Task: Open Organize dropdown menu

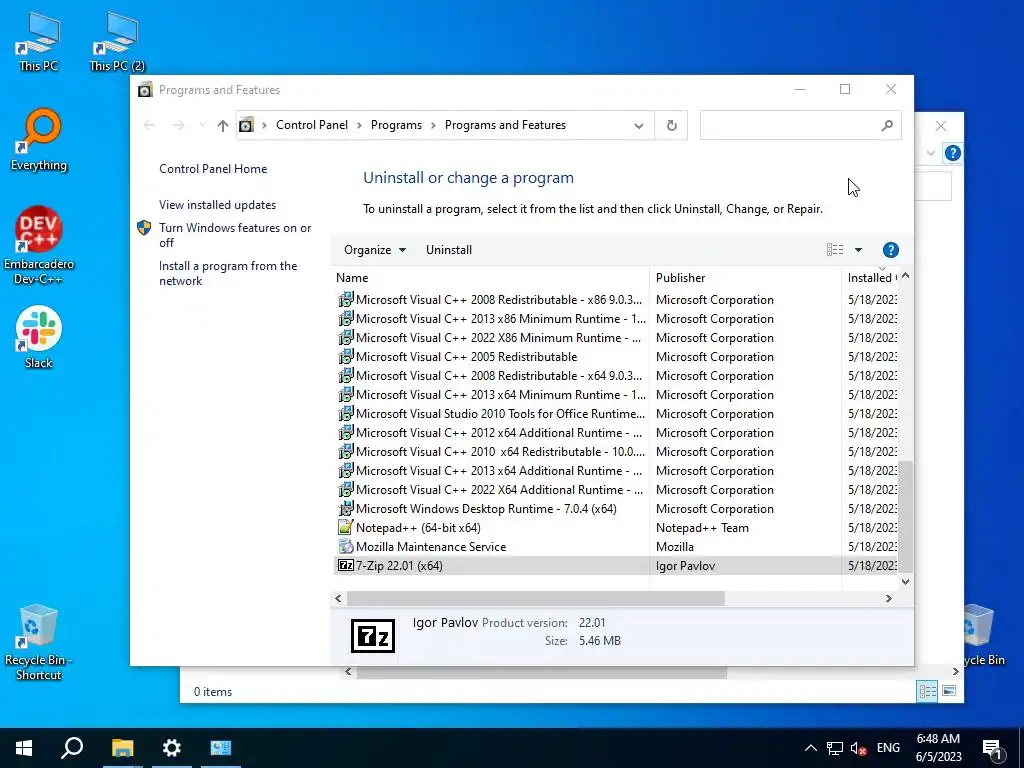Action: point(375,250)
